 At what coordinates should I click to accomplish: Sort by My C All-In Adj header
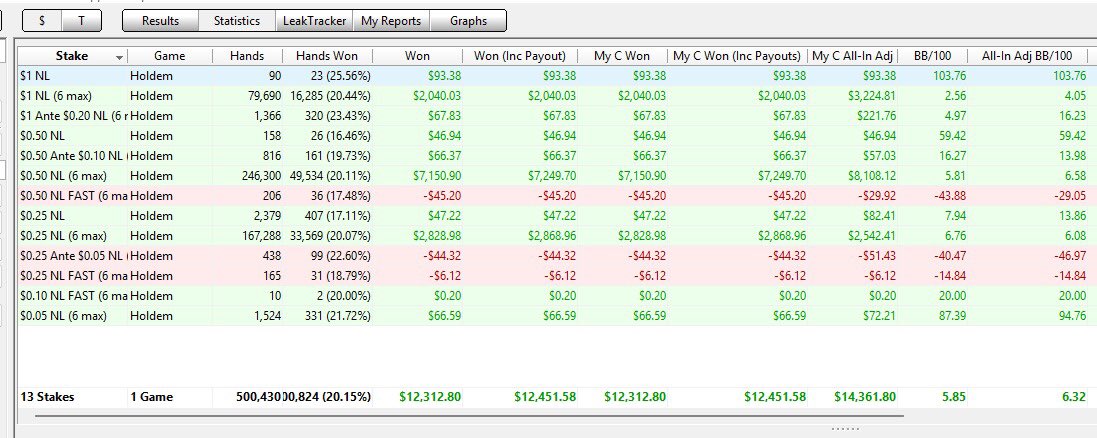[x=851, y=56]
